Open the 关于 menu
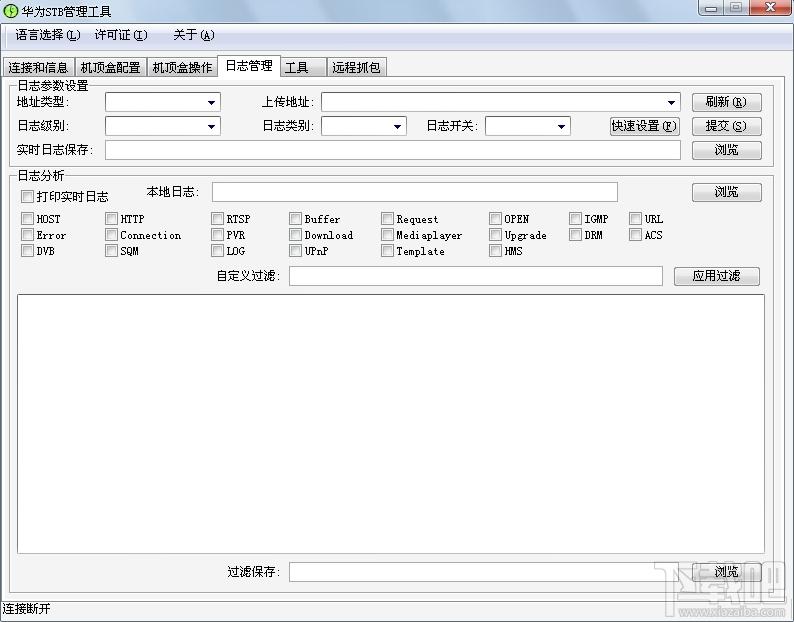The image size is (794, 622). tap(193, 35)
